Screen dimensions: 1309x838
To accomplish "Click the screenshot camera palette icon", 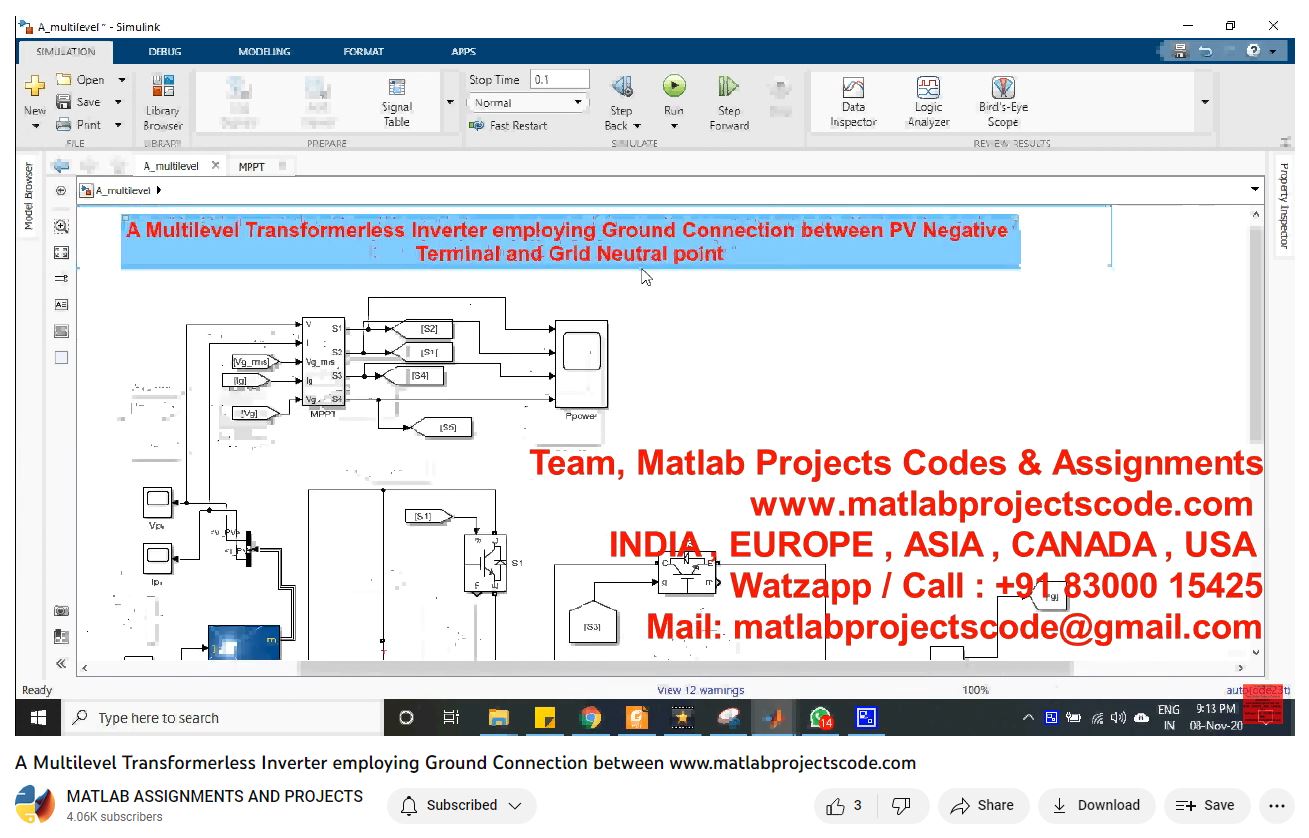I will pyautogui.click(x=61, y=611).
